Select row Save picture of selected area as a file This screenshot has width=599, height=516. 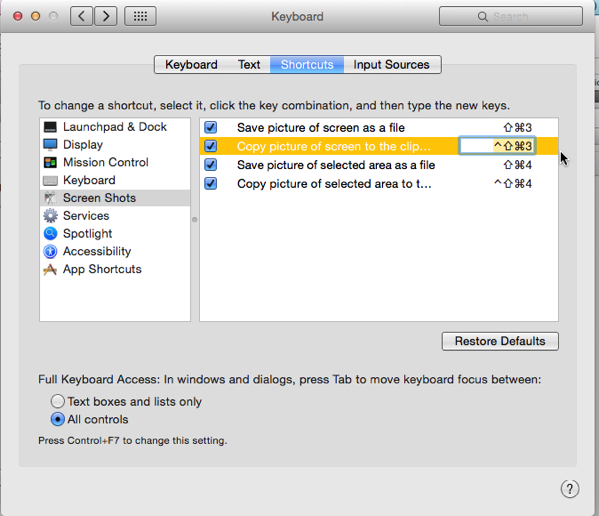tap(379, 165)
